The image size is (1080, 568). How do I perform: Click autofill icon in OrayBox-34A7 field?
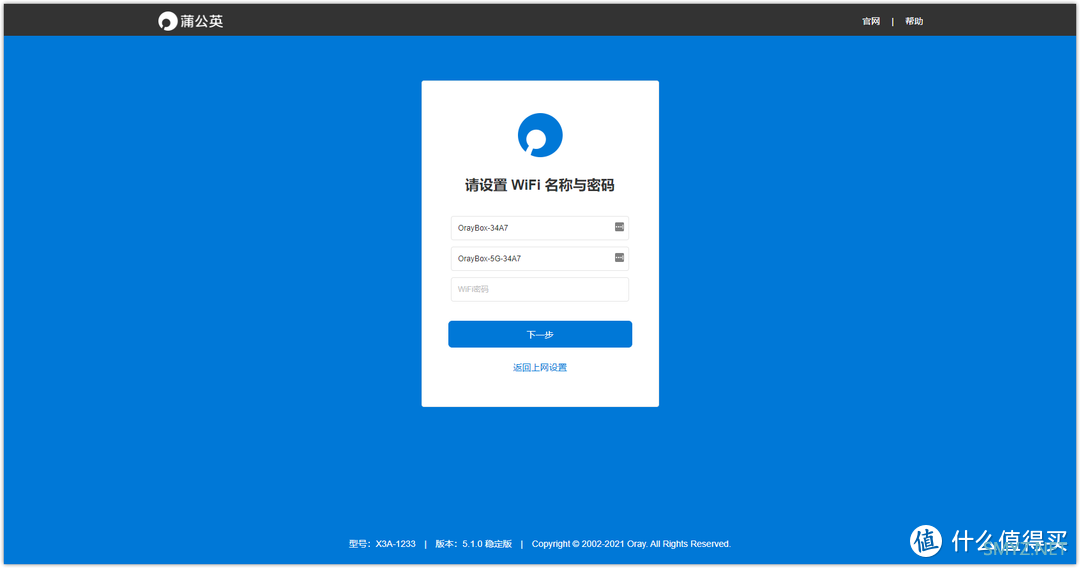point(619,227)
